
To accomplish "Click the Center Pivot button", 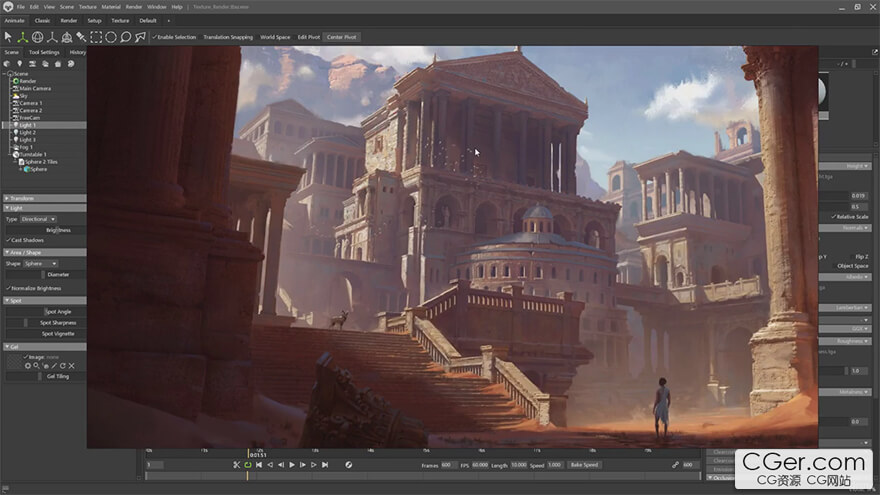I will coord(342,37).
